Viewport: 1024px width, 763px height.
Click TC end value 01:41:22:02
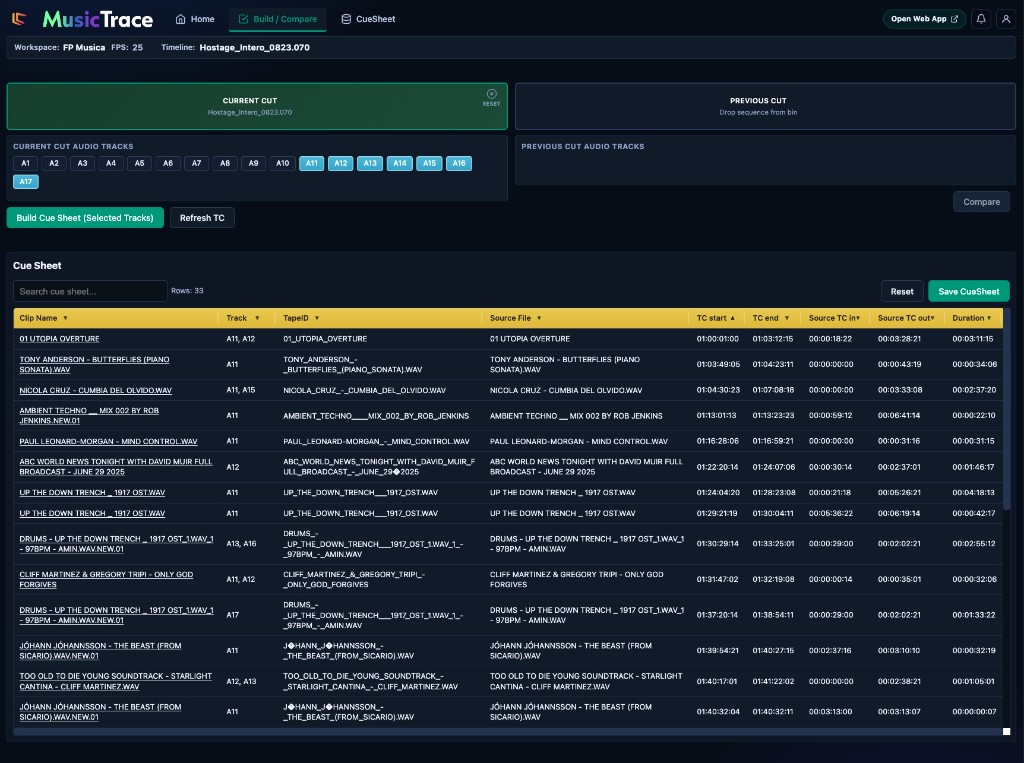(773, 681)
